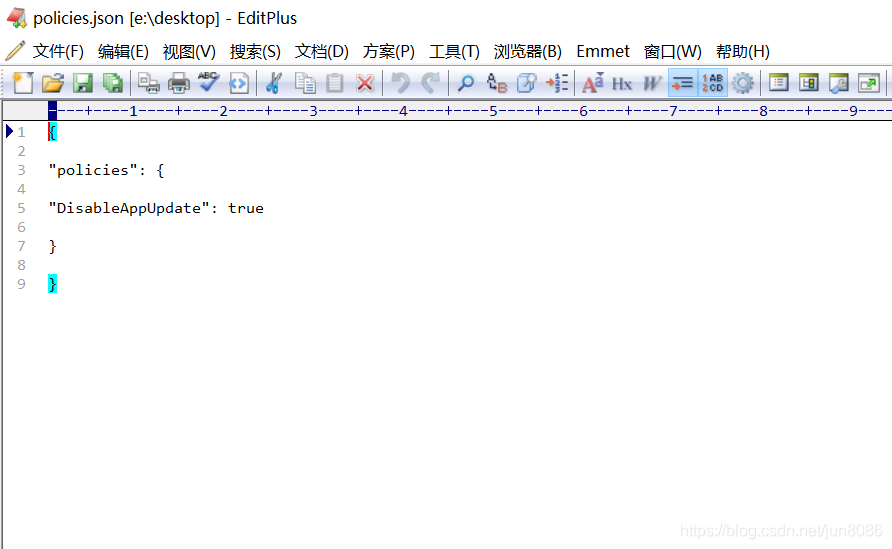Toggle directory window toolbar icon
This screenshot has width=892, height=549.
[x=778, y=83]
